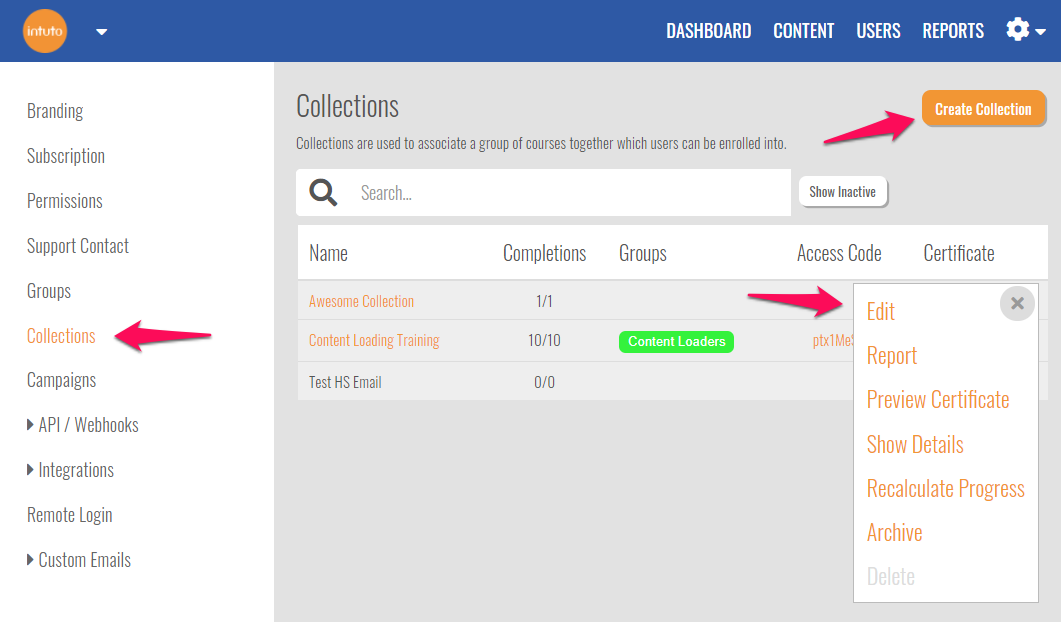Close the context menu with the X icon
This screenshot has height=622, width=1061.
pos(1017,303)
